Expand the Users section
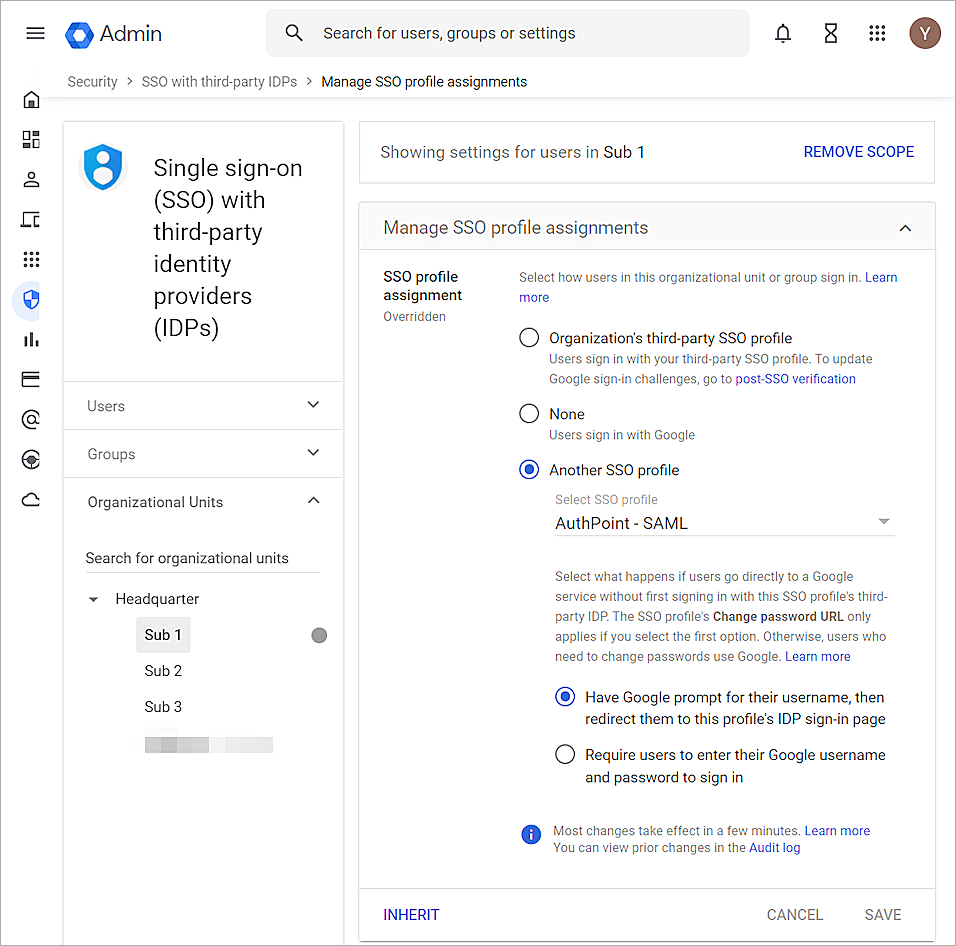The width and height of the screenshot is (956, 946). point(203,405)
